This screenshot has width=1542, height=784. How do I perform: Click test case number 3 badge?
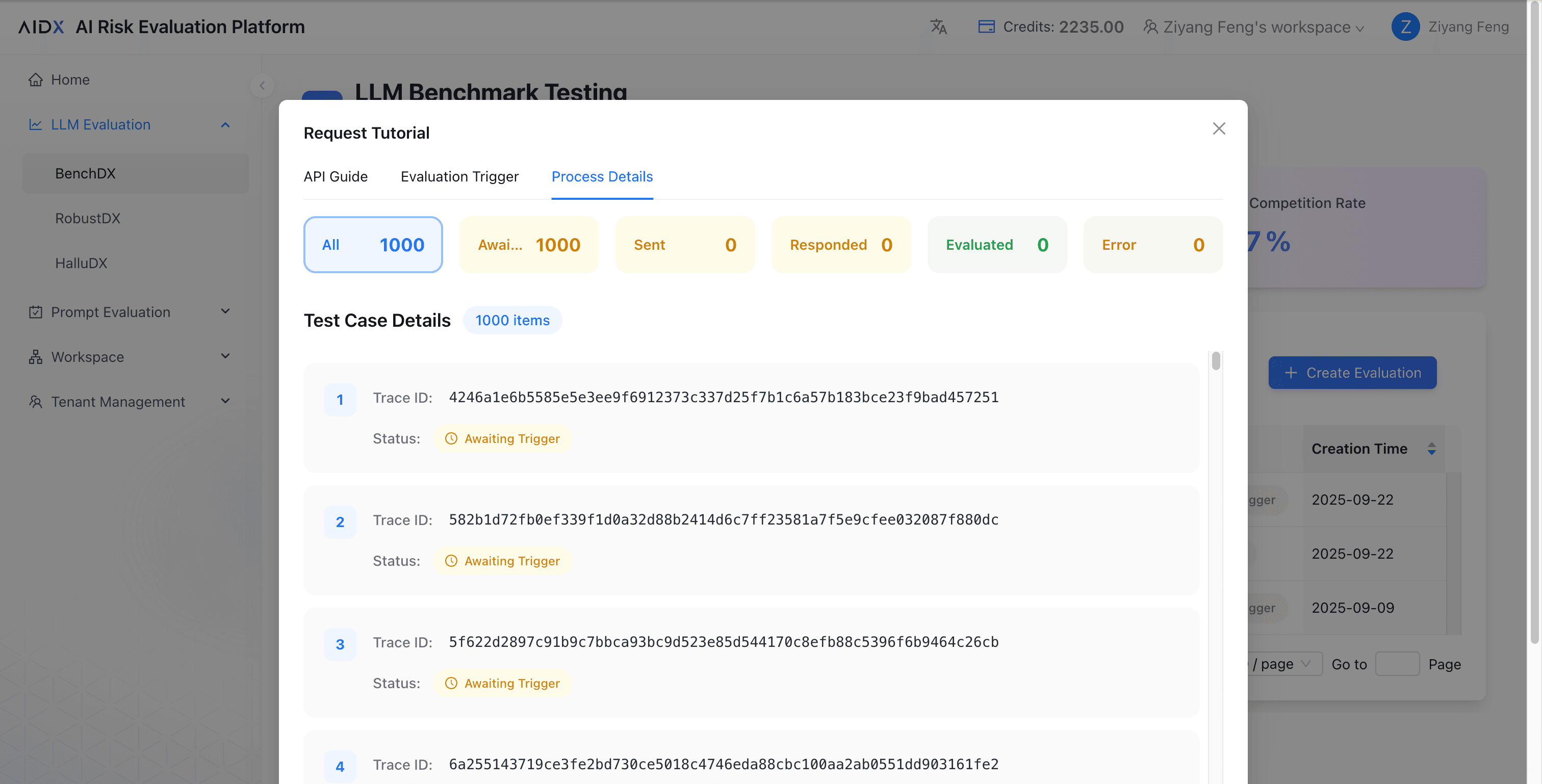point(340,644)
